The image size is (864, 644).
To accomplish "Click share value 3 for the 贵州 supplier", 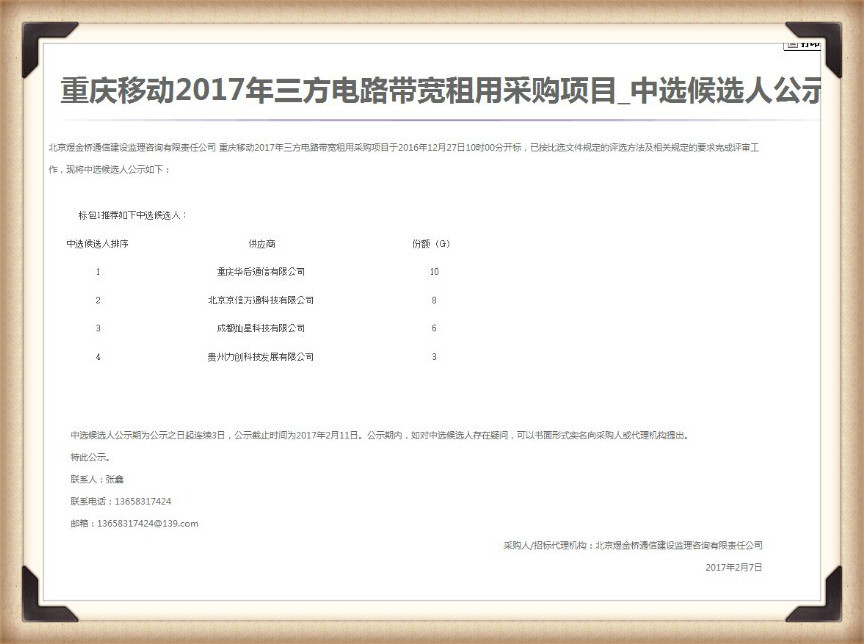I will click(434, 357).
